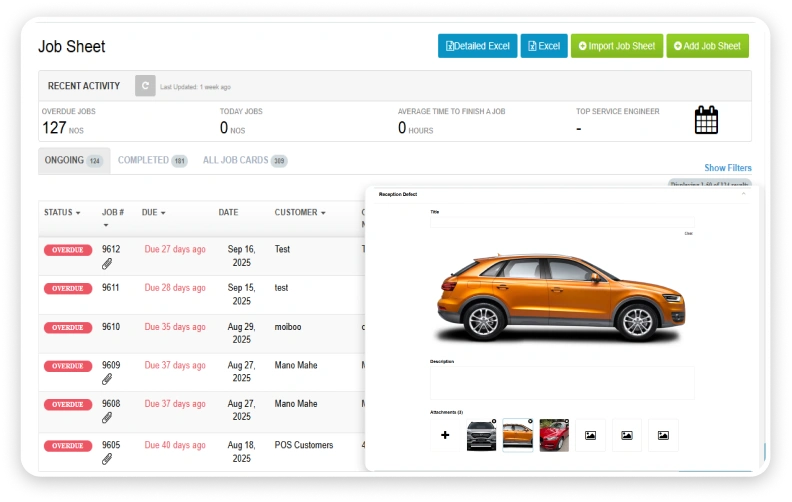Click the Add Job Sheet button
The width and height of the screenshot is (792, 502).
click(707, 46)
